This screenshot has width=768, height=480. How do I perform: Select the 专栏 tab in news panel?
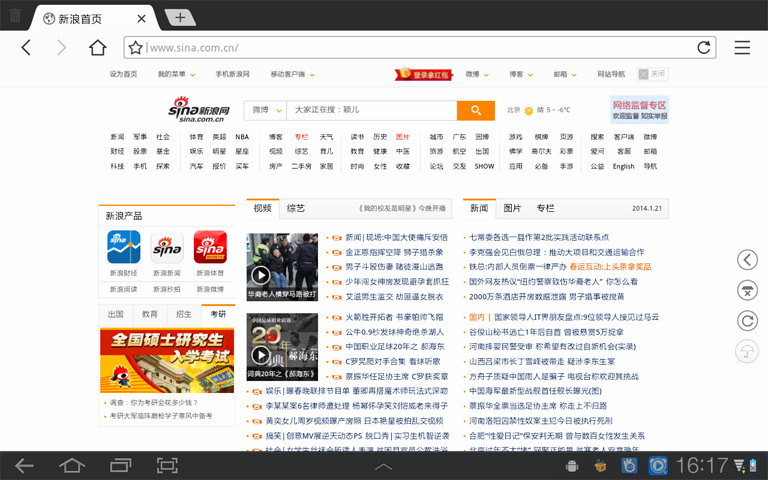(x=545, y=208)
